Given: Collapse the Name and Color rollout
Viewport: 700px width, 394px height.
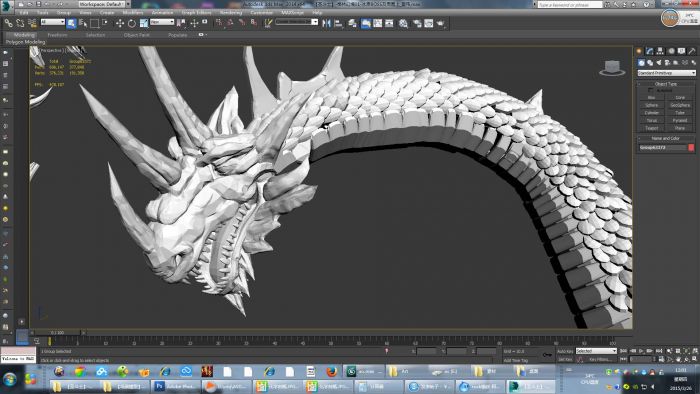Looking at the screenshot, I should pyautogui.click(x=666, y=138).
